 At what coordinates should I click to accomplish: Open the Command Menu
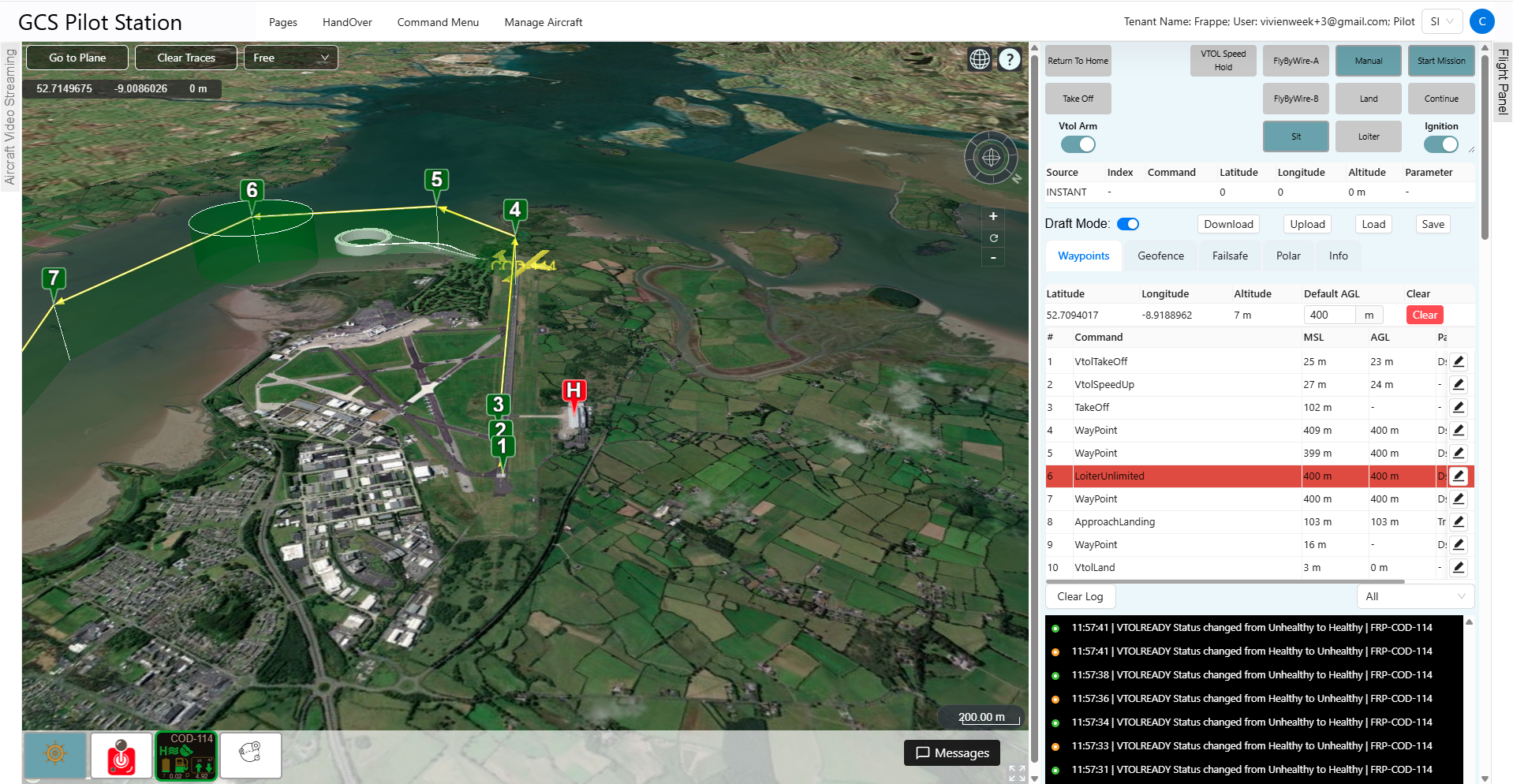click(438, 22)
